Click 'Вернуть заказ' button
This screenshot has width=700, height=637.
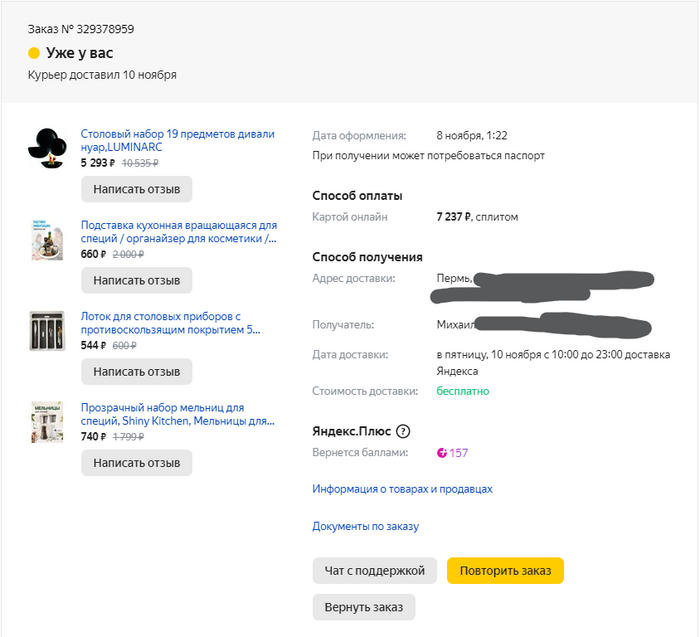click(x=363, y=607)
